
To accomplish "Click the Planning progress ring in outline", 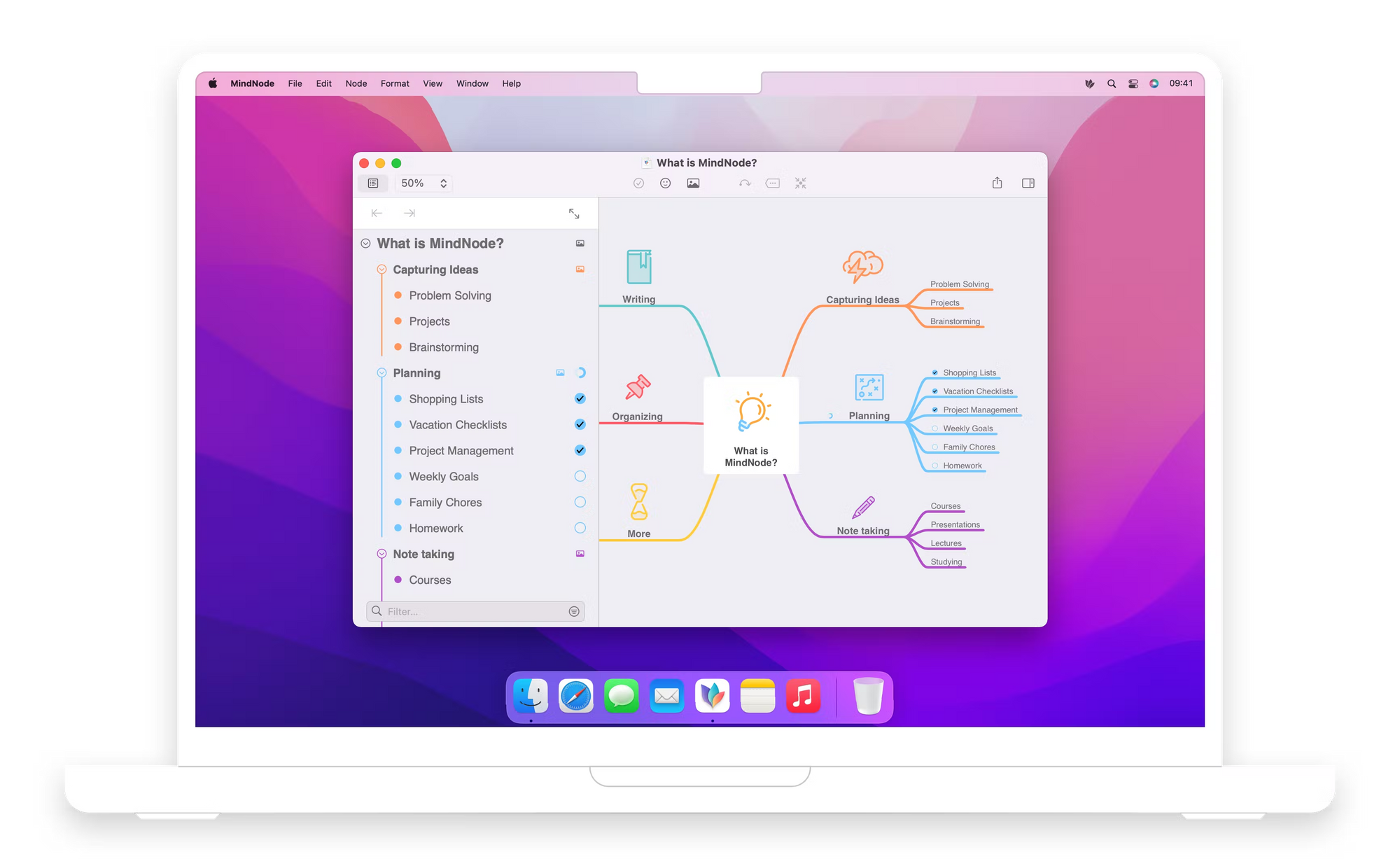I will click(580, 373).
